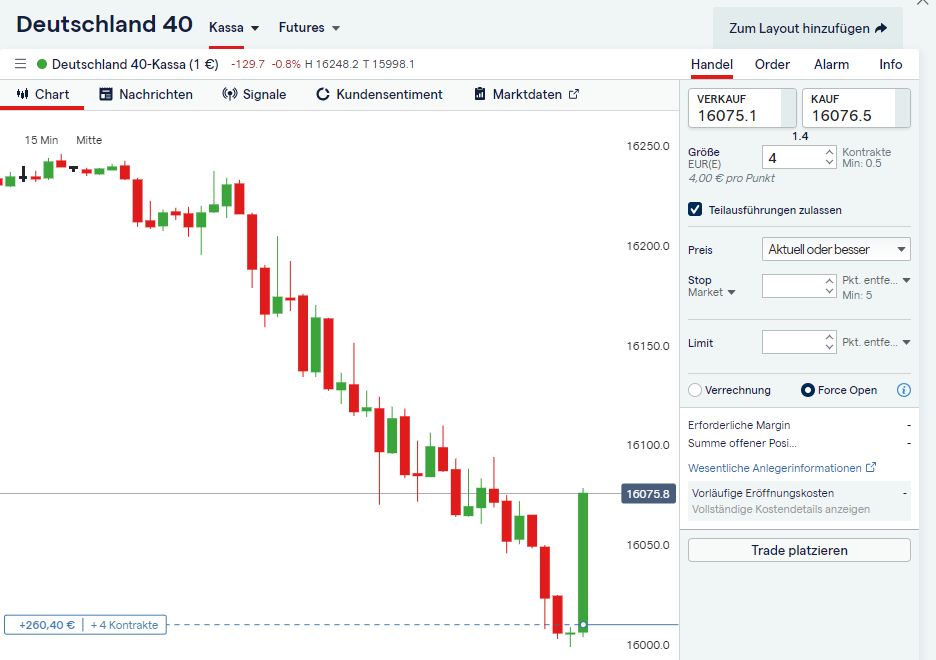The height and width of the screenshot is (660, 936).
Task: Open the hamburger menu beside Deutschland 40-Kassa
Action: (x=20, y=64)
